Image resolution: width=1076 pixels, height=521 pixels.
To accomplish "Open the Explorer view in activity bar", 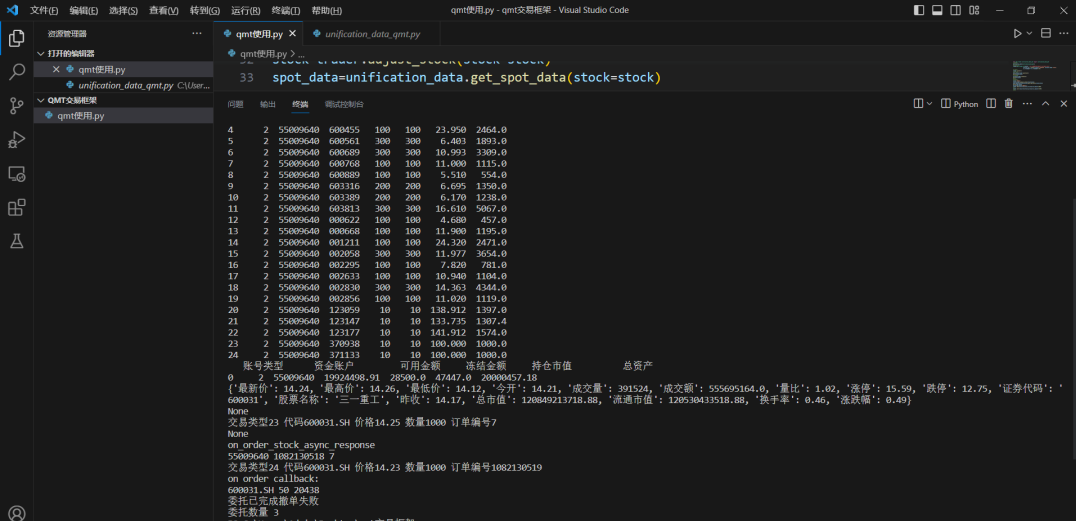I will [16, 38].
